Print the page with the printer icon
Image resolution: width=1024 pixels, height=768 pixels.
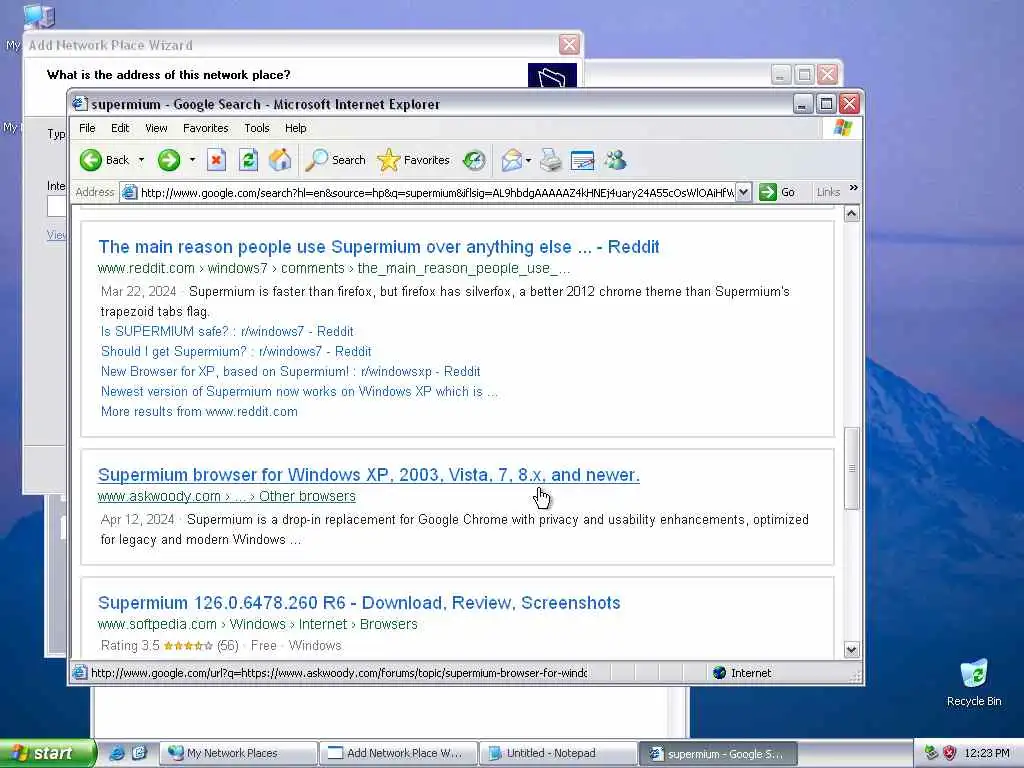(551, 160)
